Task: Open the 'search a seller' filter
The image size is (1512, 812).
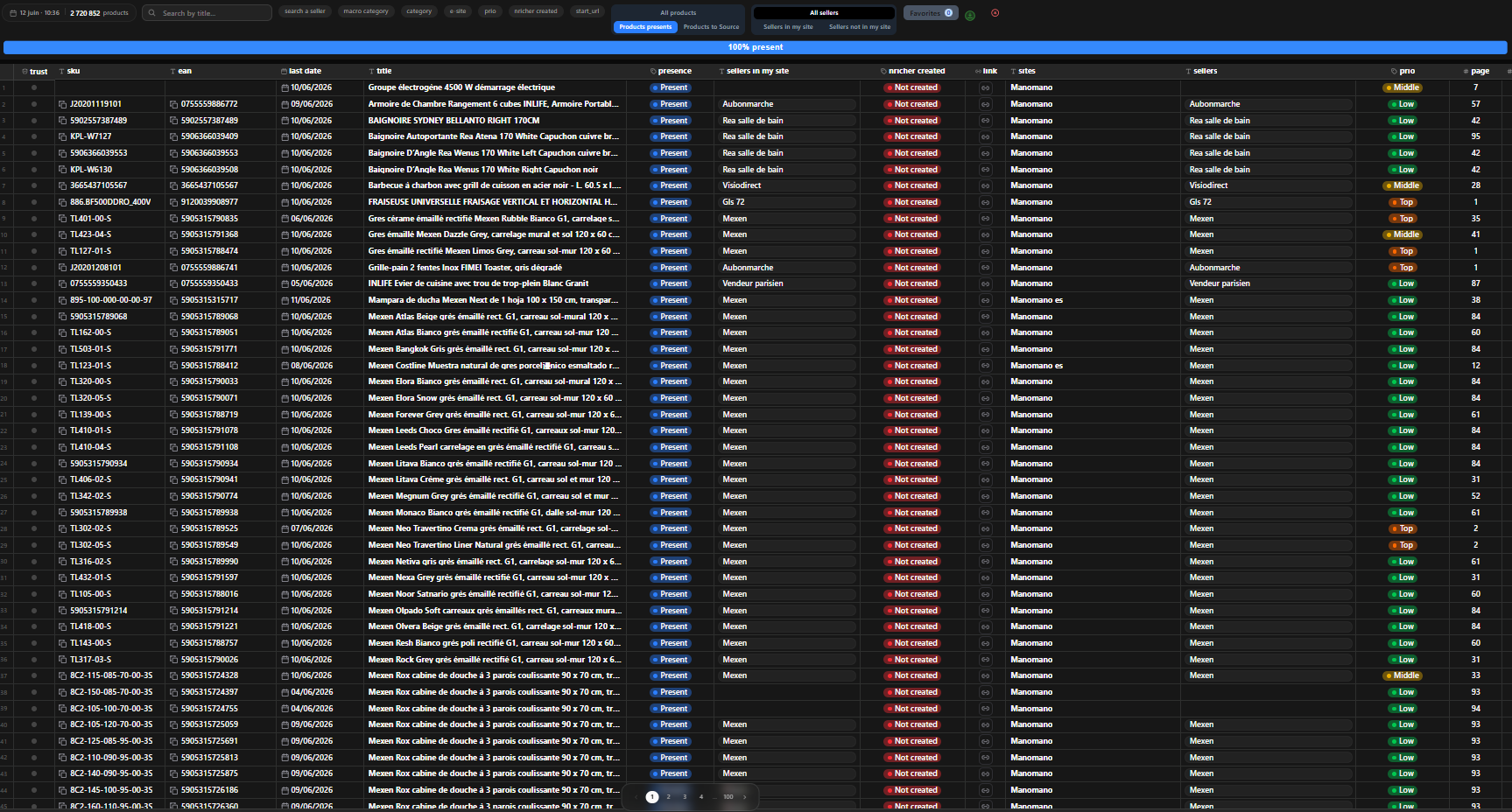Action: pos(305,11)
